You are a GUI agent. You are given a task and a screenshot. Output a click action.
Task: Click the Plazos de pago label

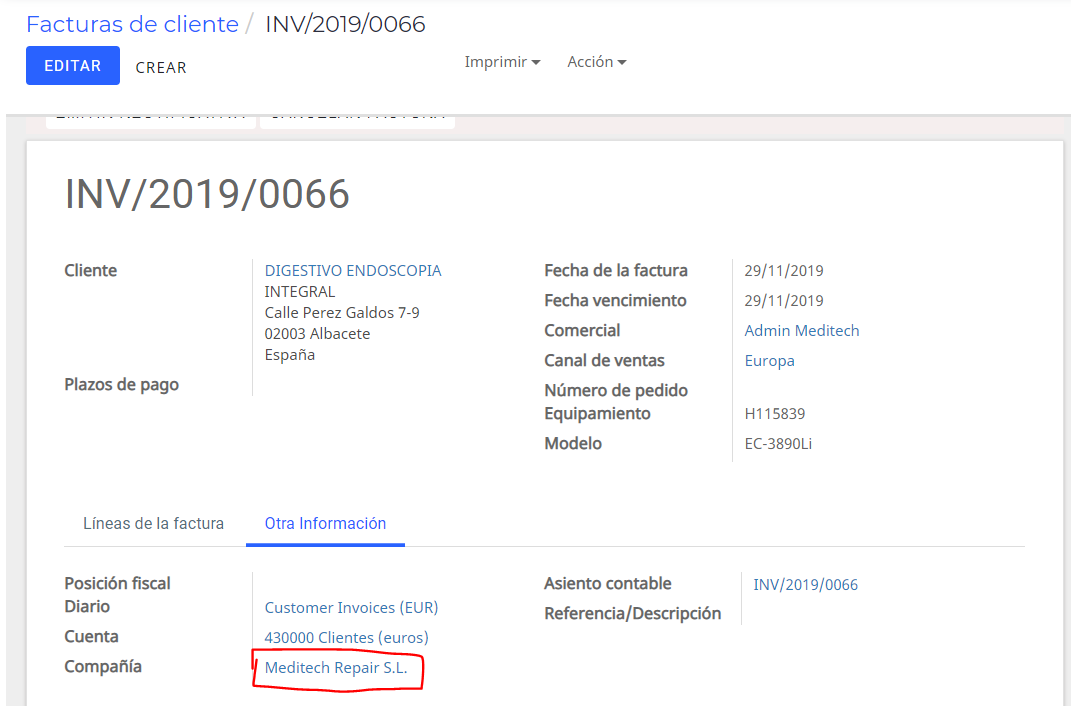tap(122, 384)
